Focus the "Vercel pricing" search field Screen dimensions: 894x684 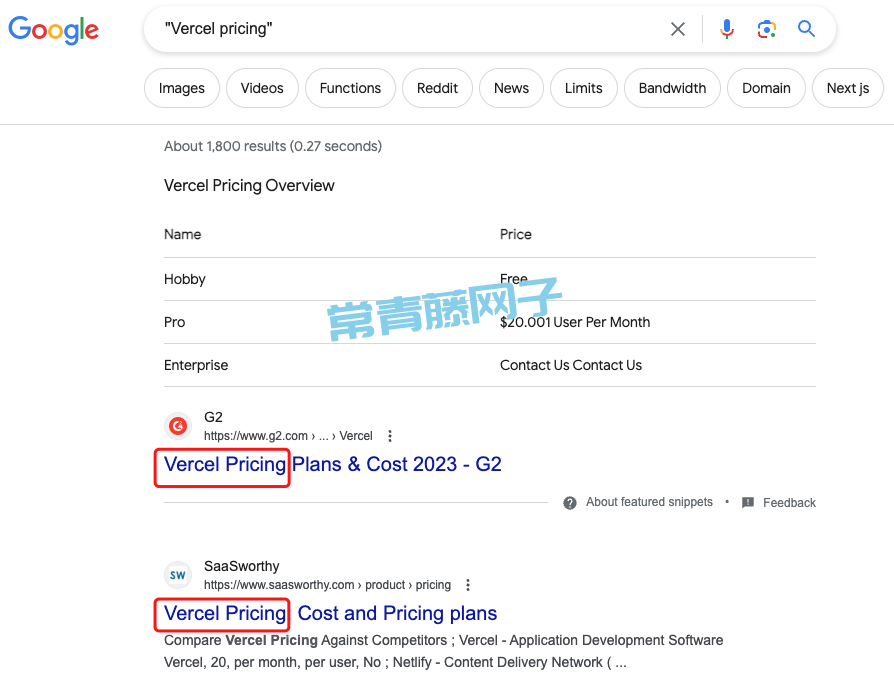[411, 29]
